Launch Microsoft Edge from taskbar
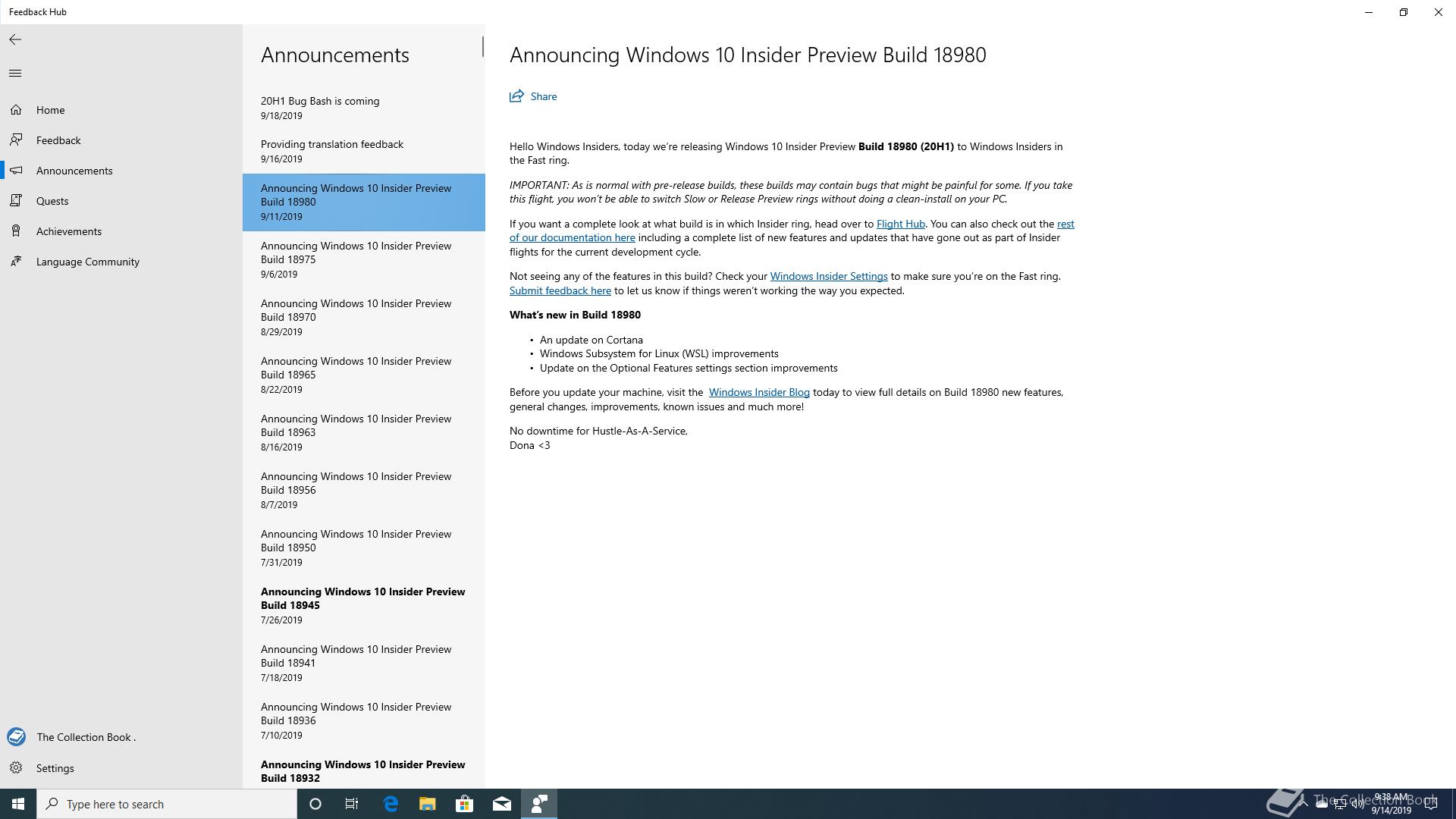 tap(391, 804)
